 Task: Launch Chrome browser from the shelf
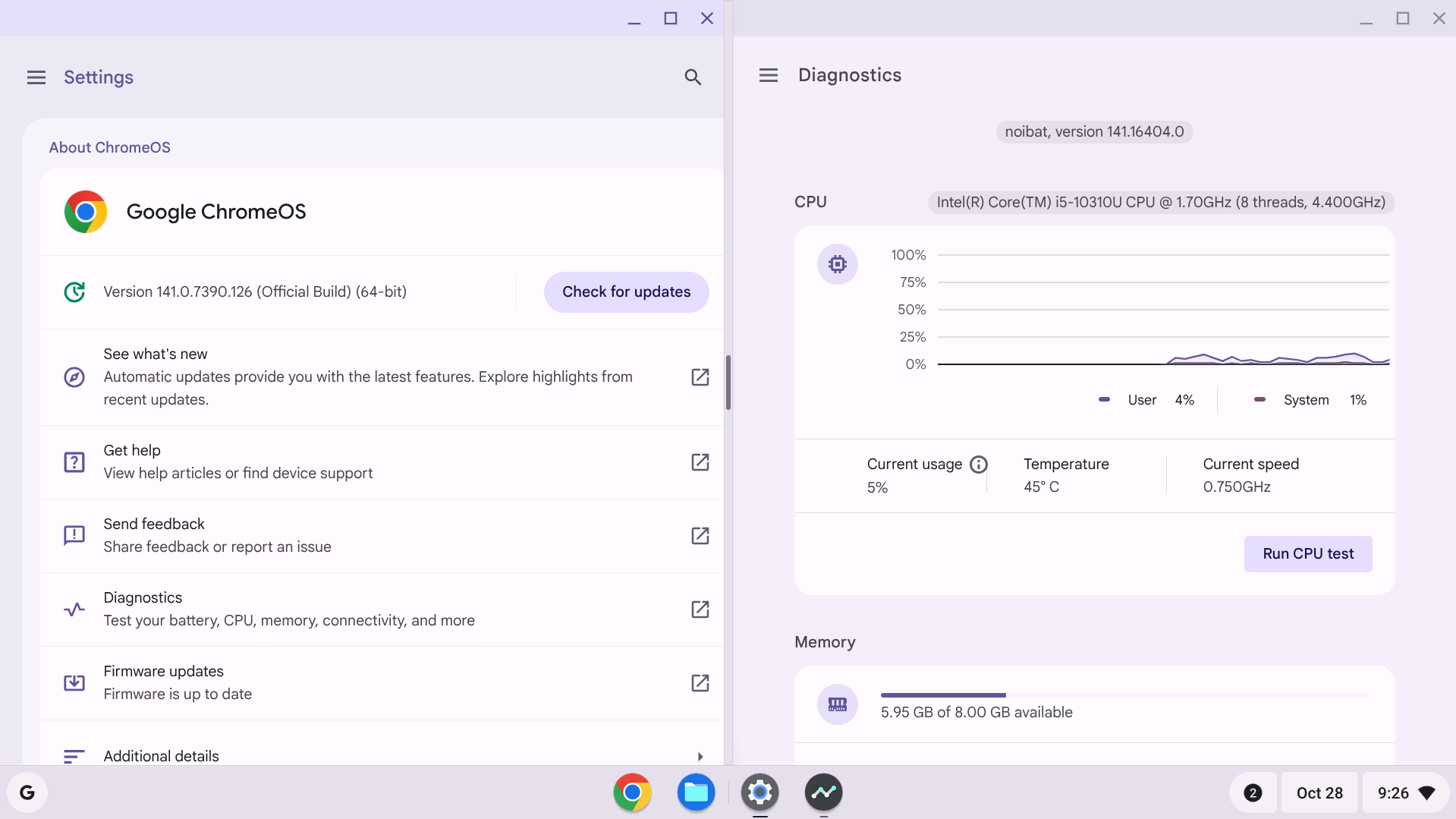pyautogui.click(x=632, y=792)
